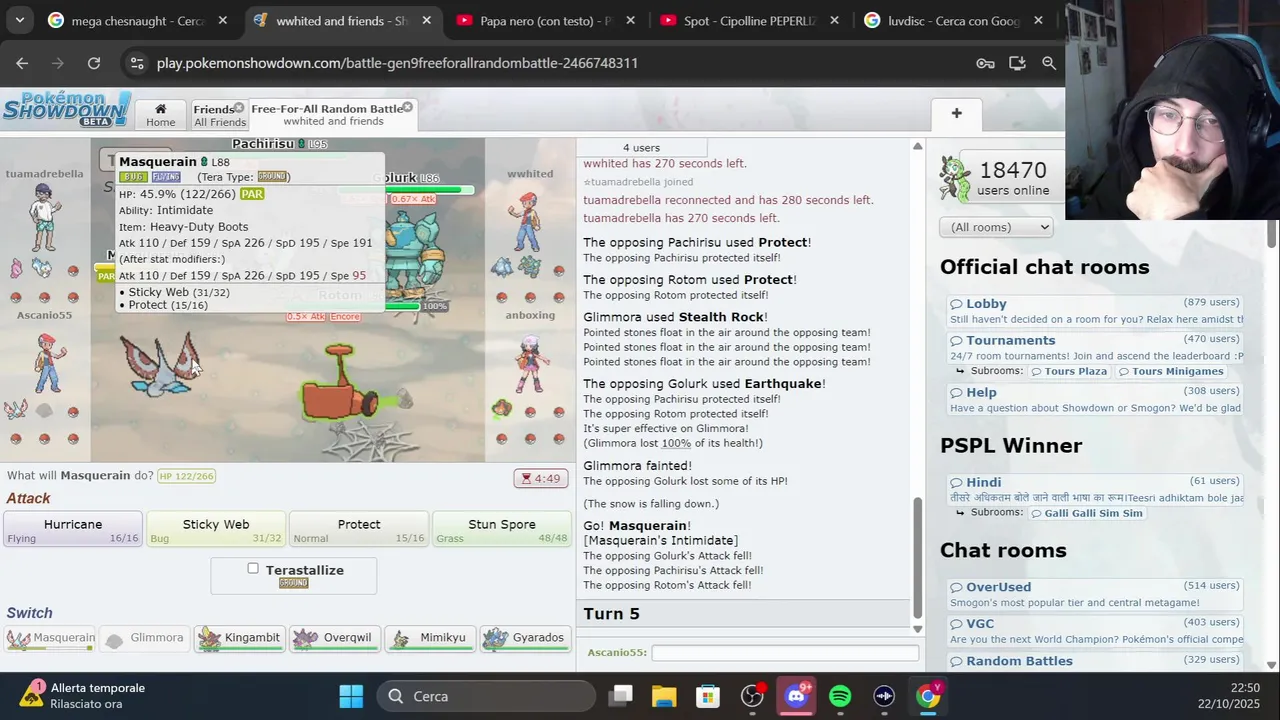Click fainted Glimmora switch button
This screenshot has width=1280, height=720.
145,638
